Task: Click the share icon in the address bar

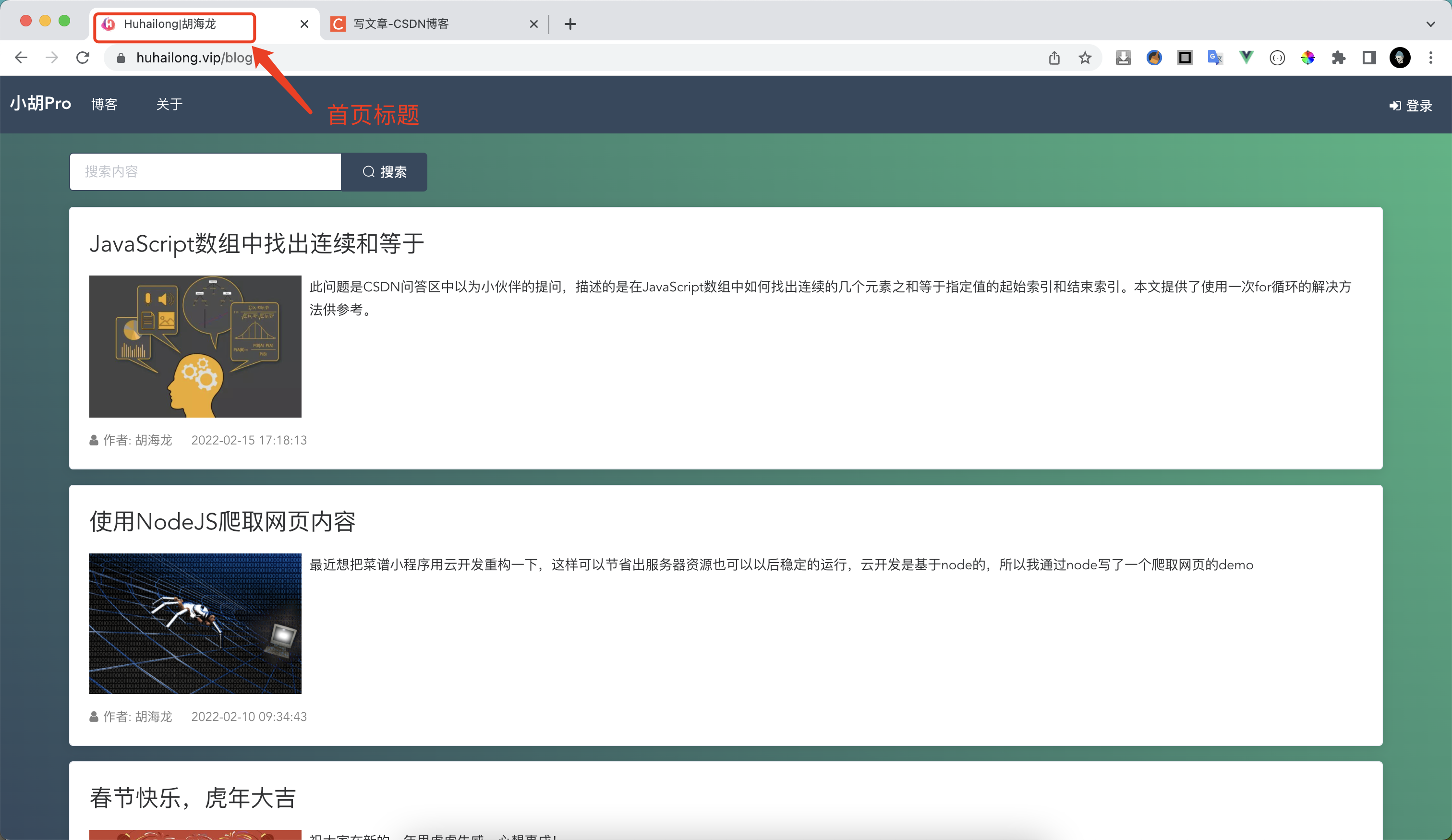Action: [x=1054, y=58]
